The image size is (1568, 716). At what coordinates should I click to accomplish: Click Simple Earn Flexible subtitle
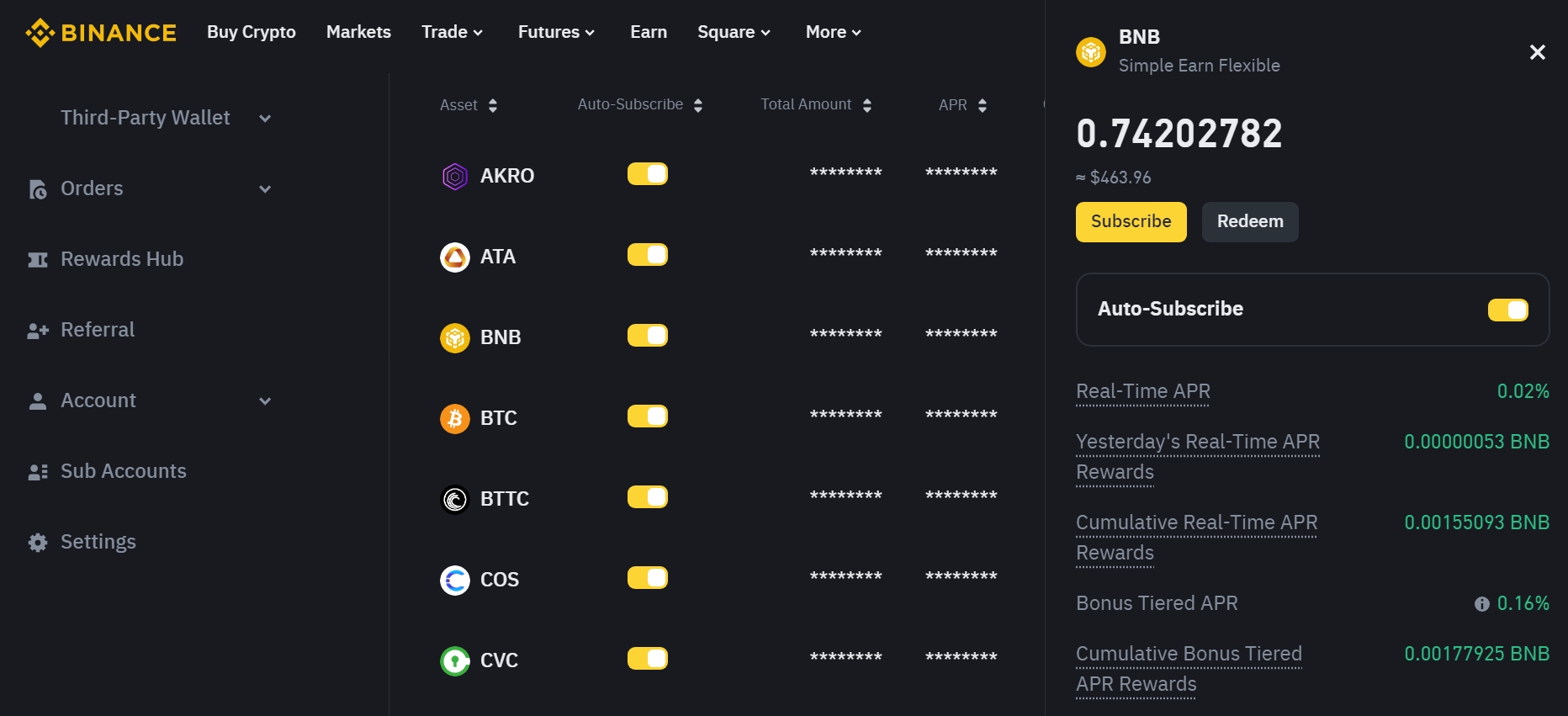click(1200, 66)
